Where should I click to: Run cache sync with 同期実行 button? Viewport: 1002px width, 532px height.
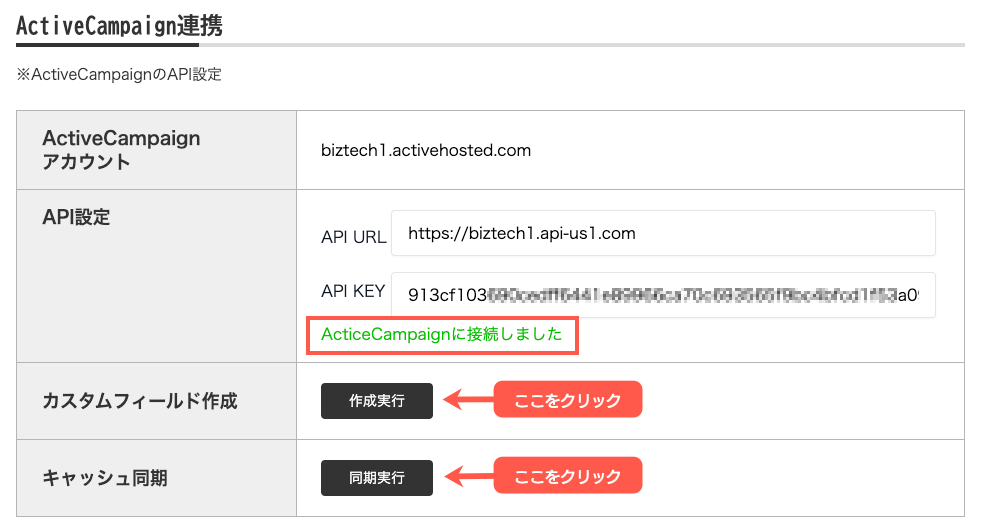377,478
